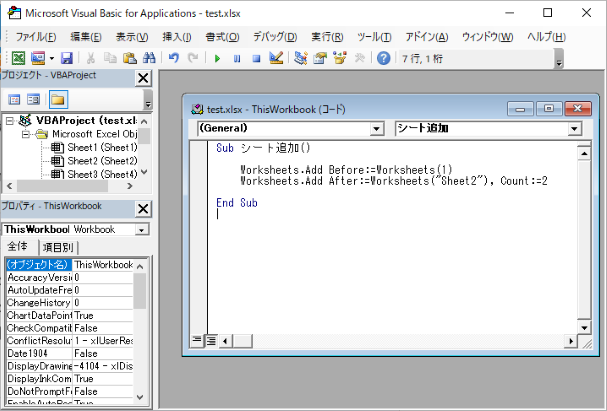
Task: Open standard toolbar overflow options arrow
Action: [x=559, y=59]
